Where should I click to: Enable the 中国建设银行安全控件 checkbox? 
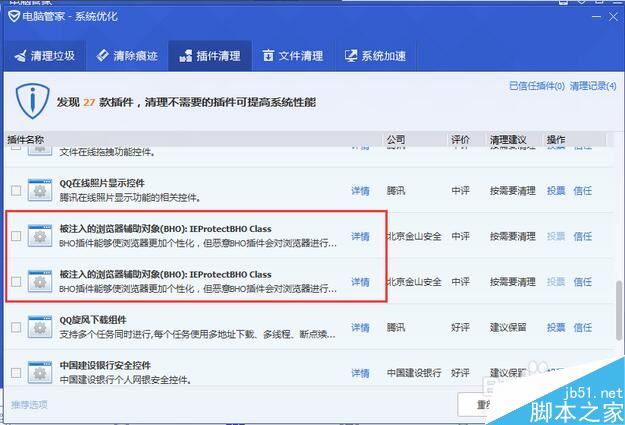(x=15, y=372)
